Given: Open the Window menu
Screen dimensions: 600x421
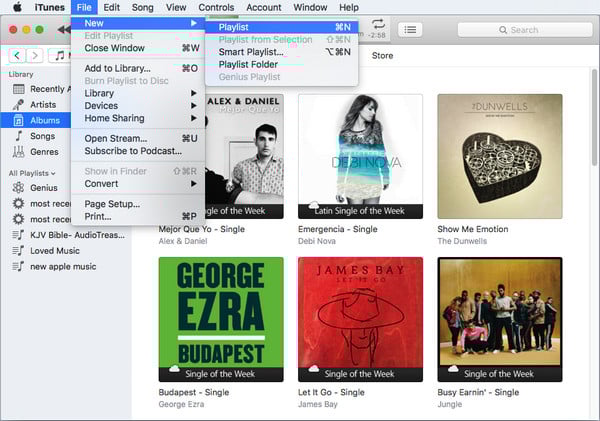Looking at the screenshot, I should 310,7.
